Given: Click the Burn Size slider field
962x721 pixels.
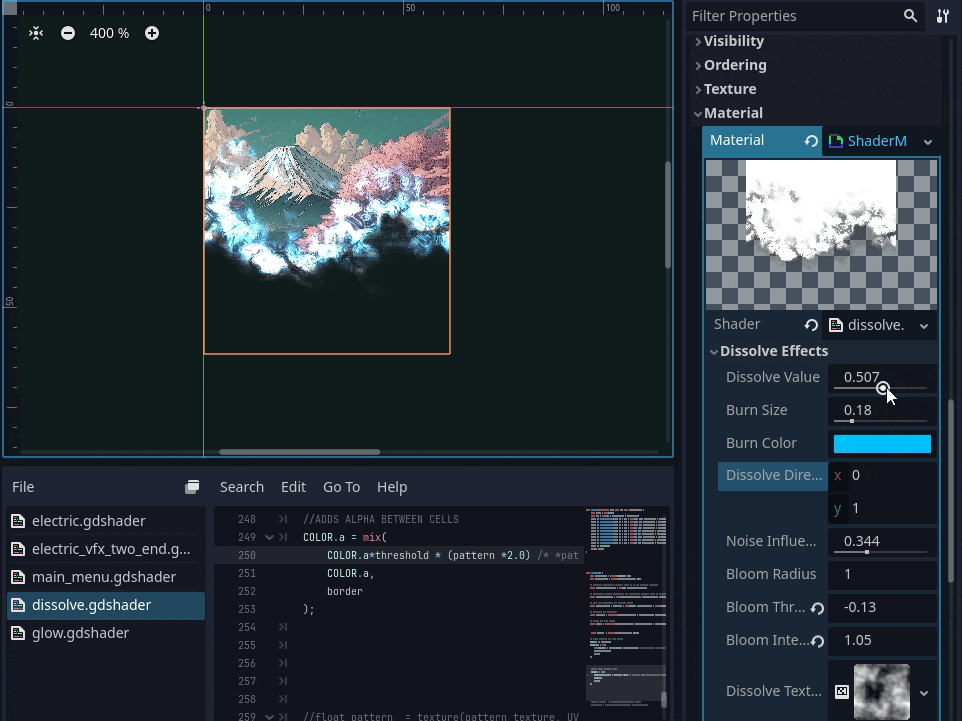Looking at the screenshot, I should [882, 411].
